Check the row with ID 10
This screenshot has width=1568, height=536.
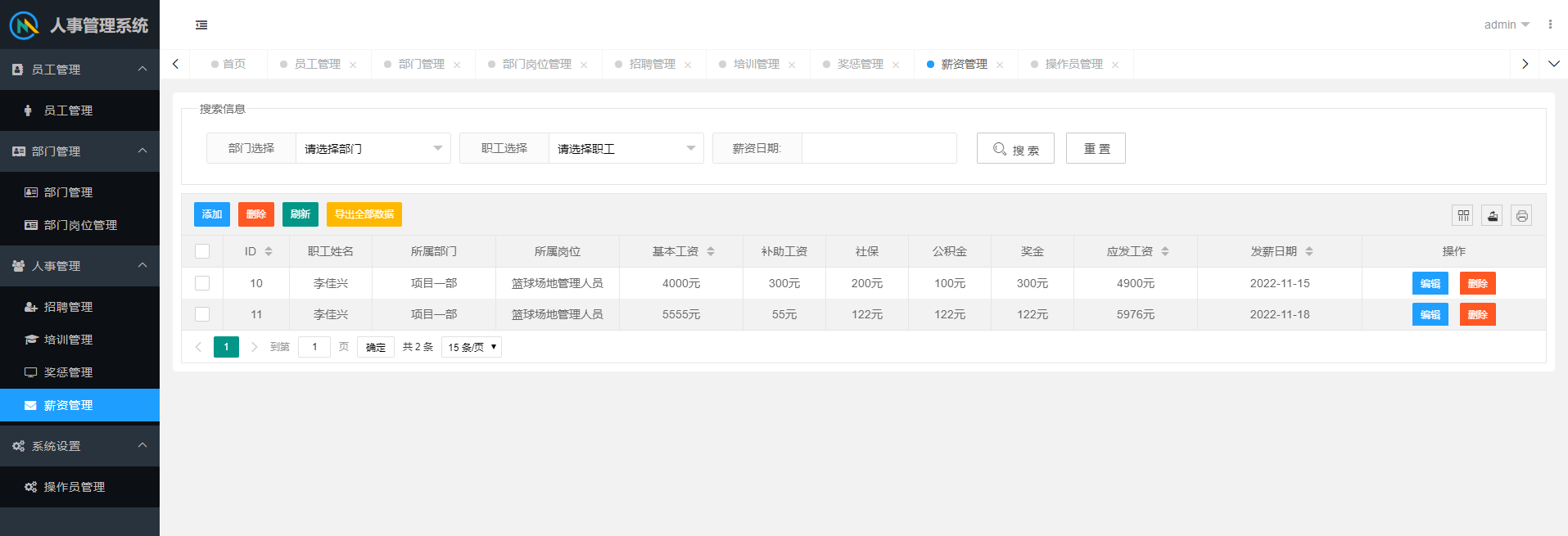click(202, 283)
